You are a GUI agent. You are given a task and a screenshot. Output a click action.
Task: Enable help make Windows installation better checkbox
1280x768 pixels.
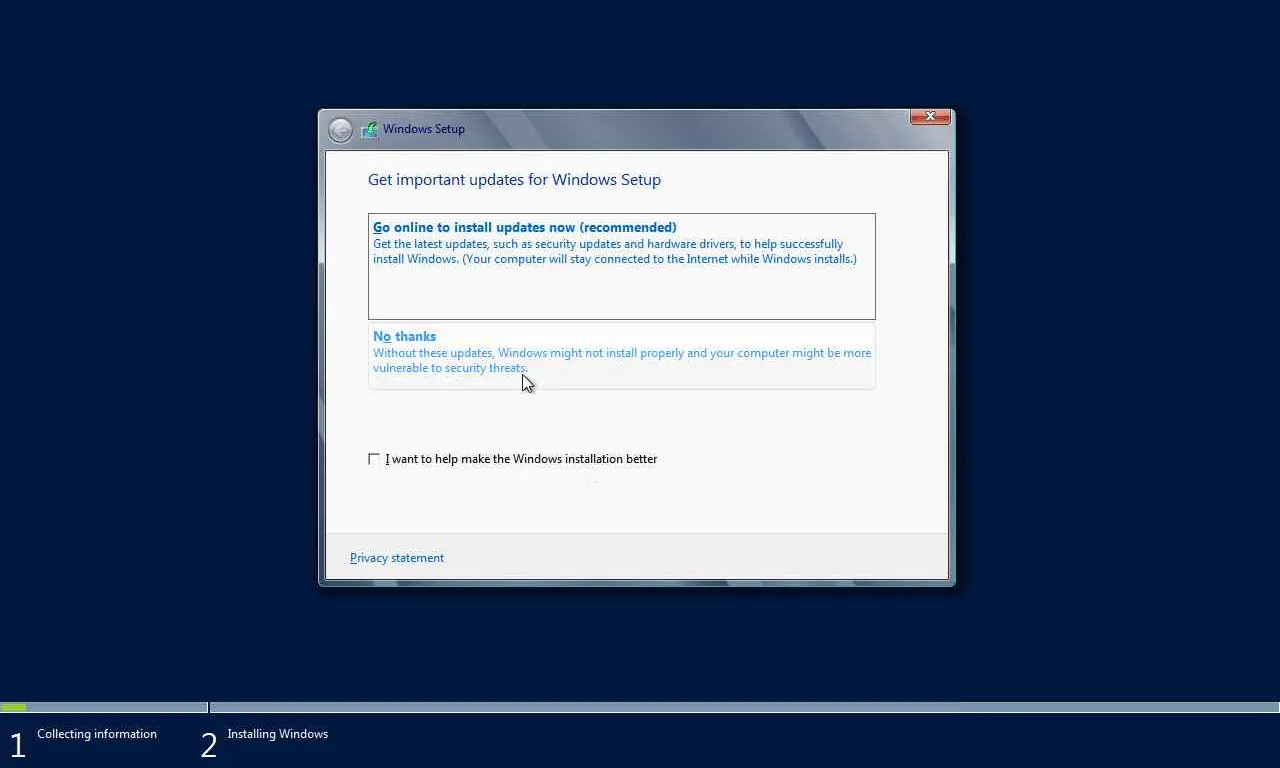[374, 459]
